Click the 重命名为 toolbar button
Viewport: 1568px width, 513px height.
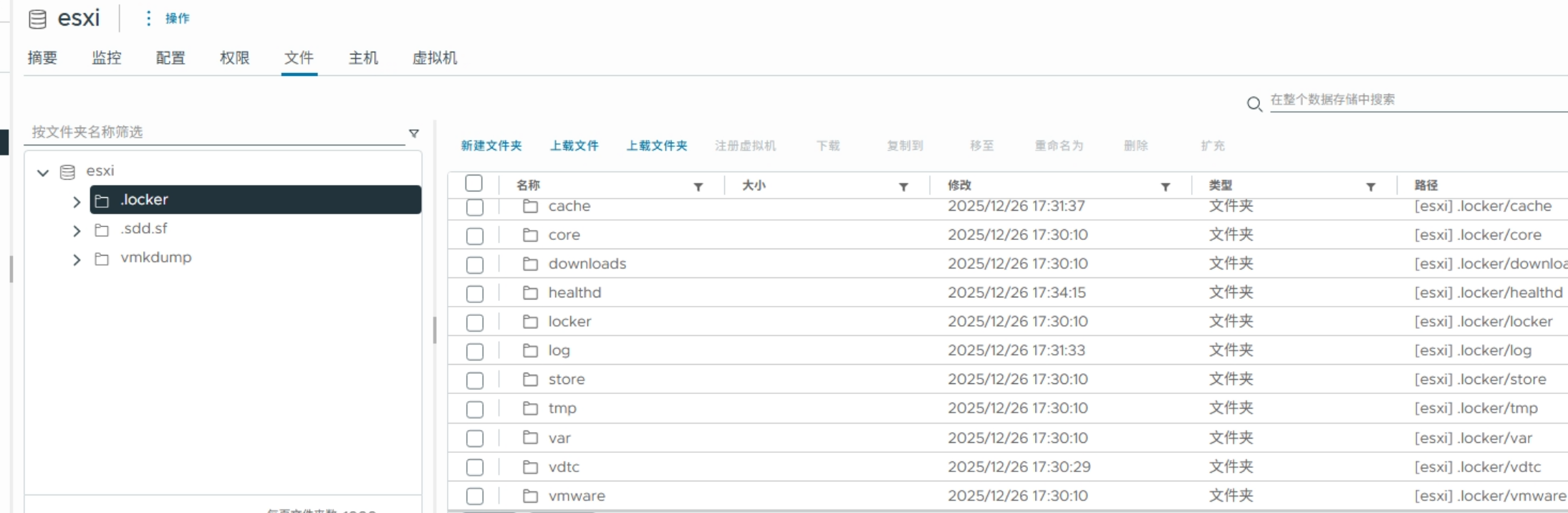coord(1059,146)
